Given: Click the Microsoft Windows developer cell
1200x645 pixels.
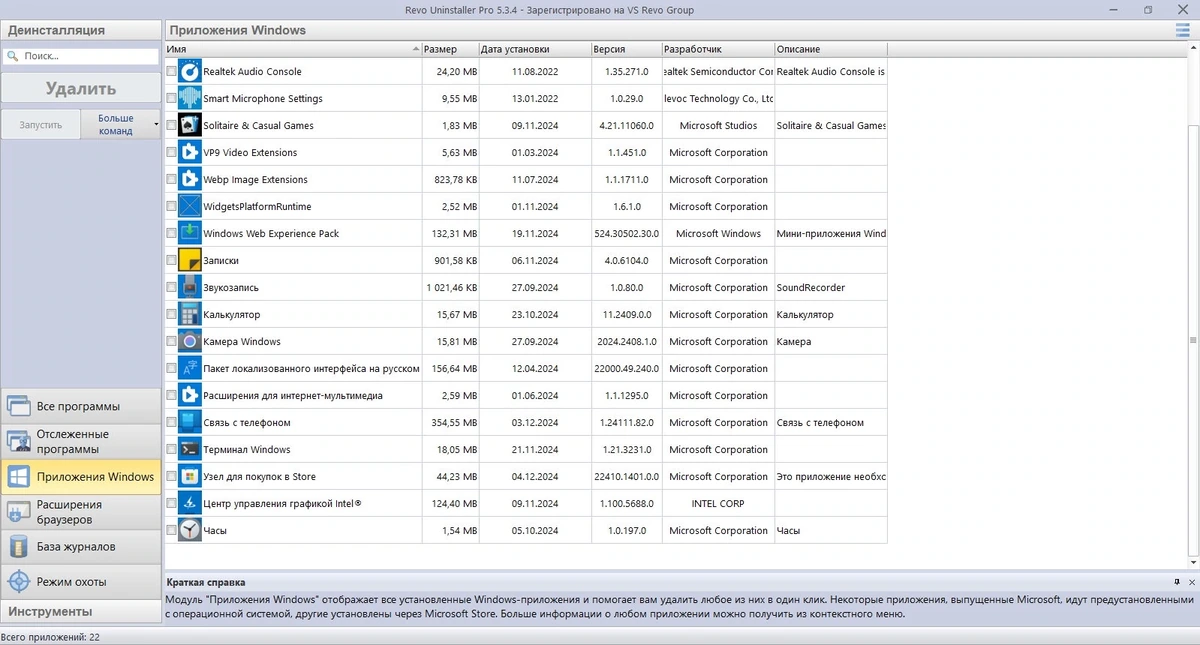Looking at the screenshot, I should point(718,234).
